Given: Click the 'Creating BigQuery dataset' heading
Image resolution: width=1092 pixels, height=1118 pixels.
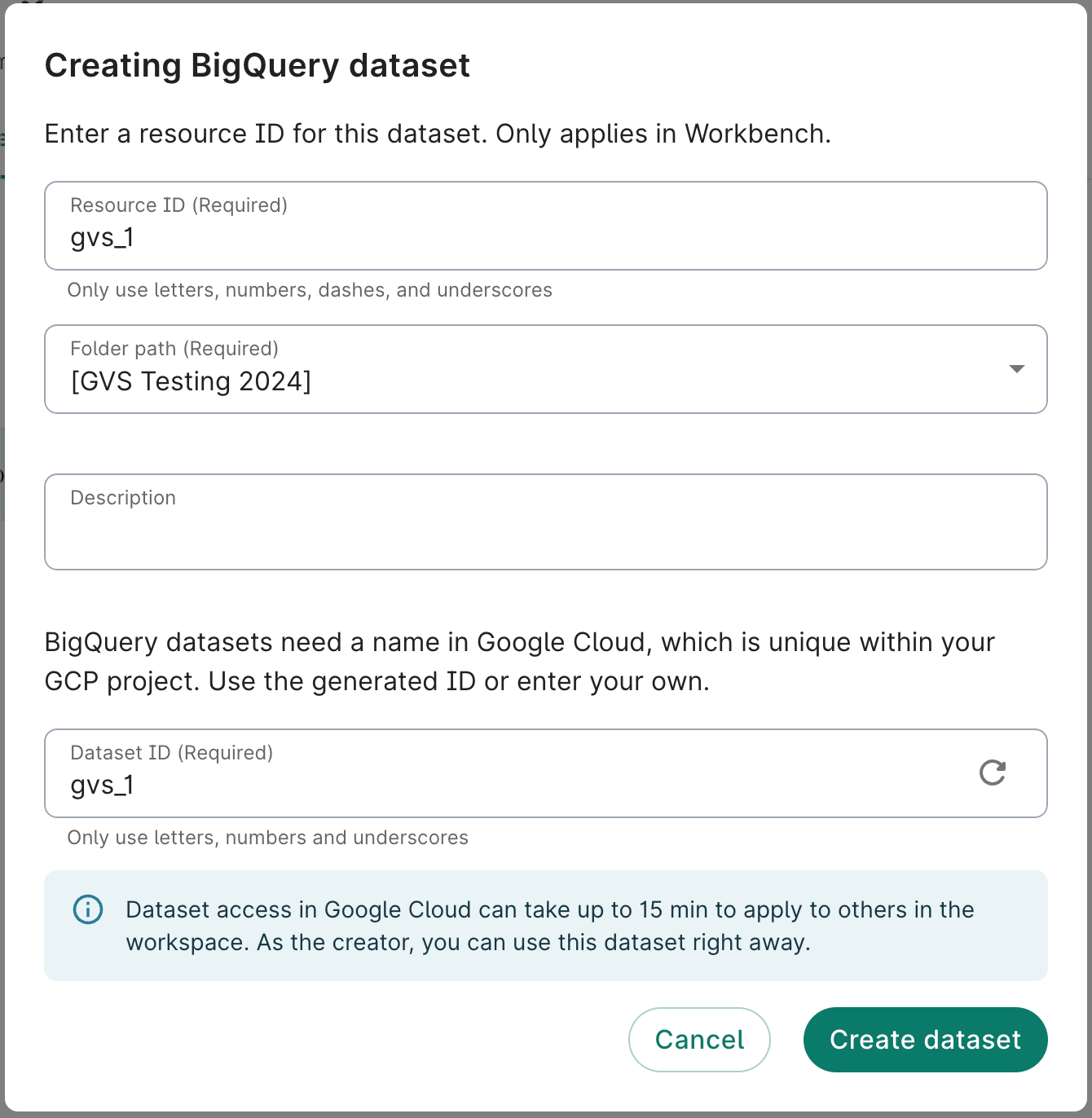Looking at the screenshot, I should coord(257,66).
